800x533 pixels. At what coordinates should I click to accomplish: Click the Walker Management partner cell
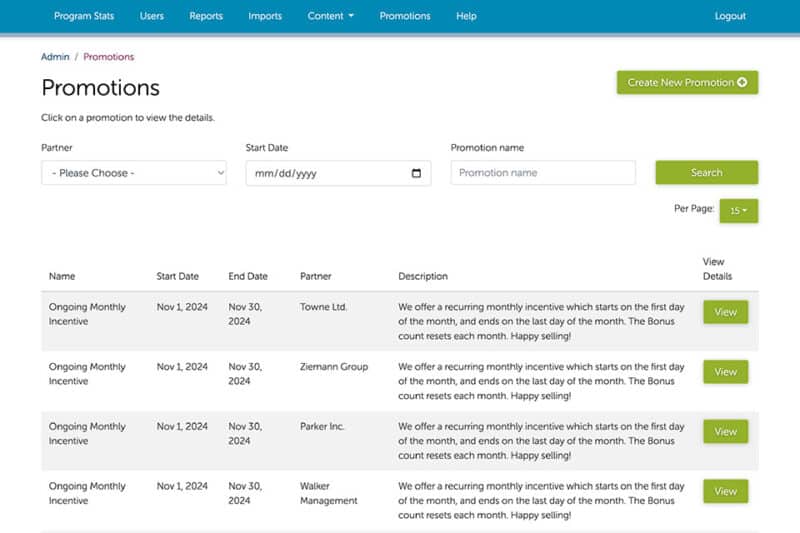(x=328, y=493)
